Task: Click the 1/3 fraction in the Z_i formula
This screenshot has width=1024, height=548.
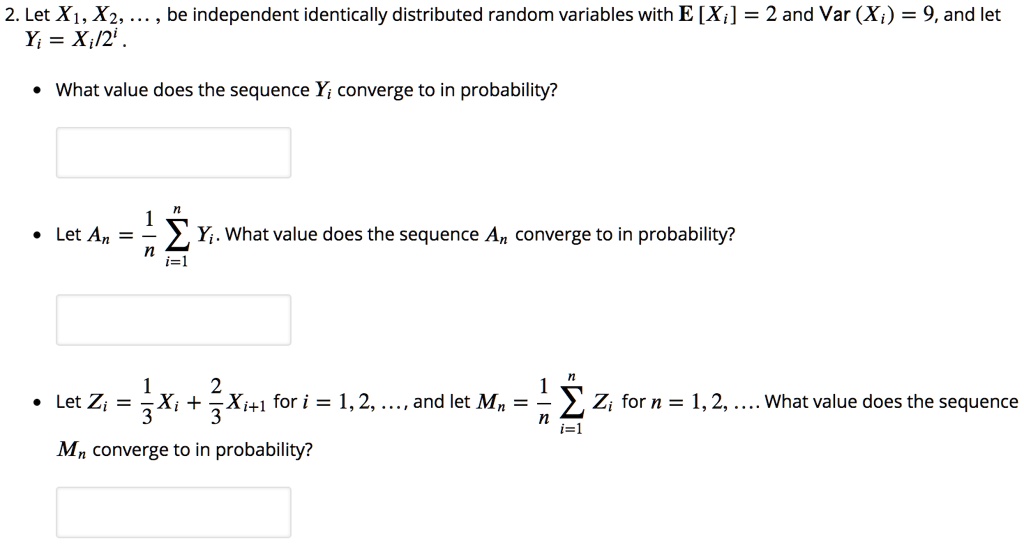Action: pos(148,400)
